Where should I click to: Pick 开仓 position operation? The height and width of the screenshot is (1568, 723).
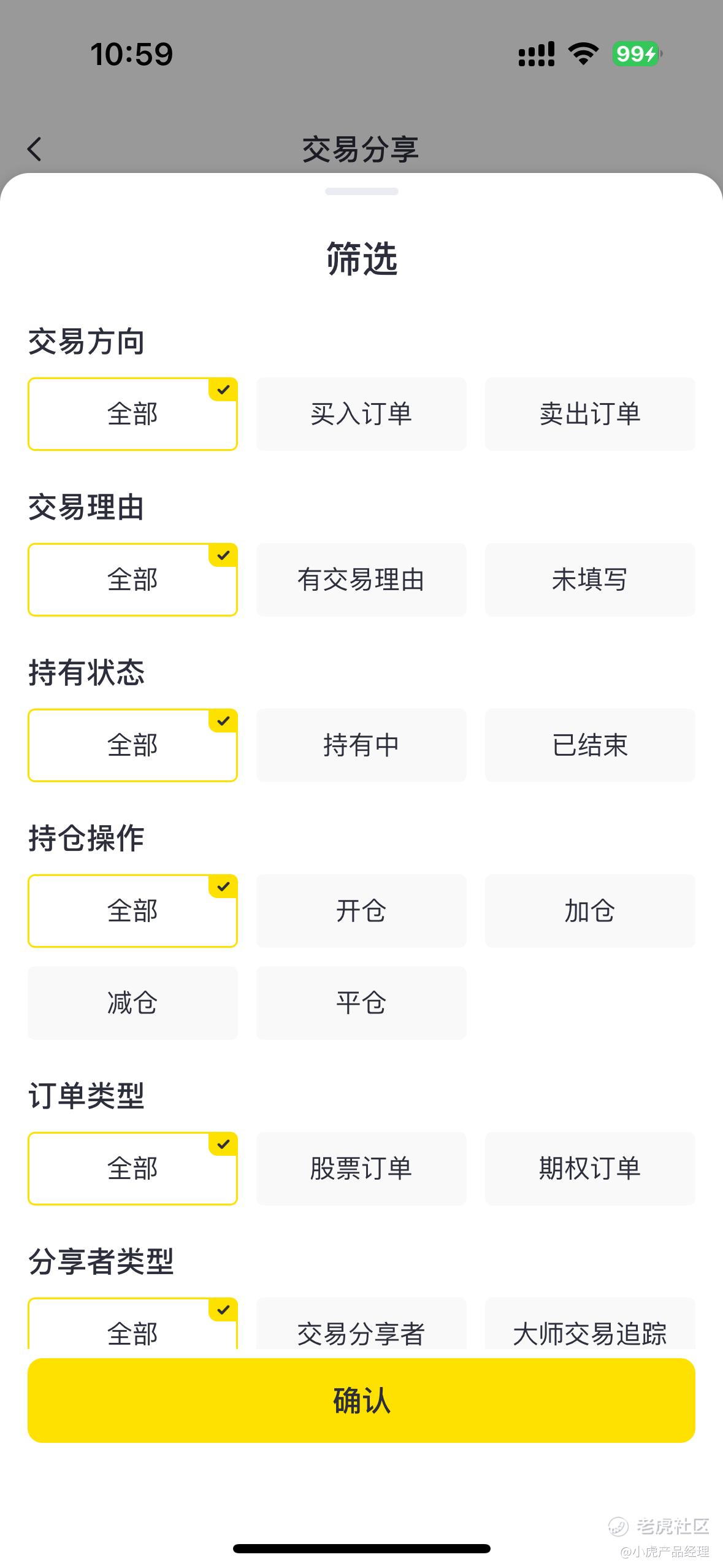[361, 911]
